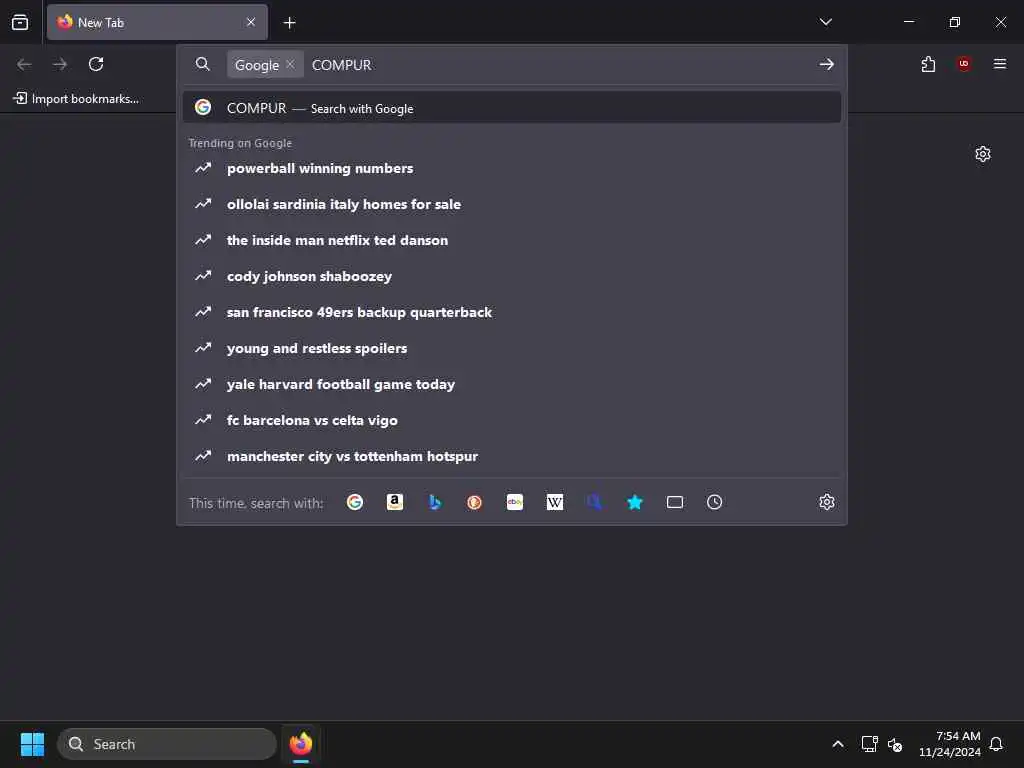Close the New Tab tab
Viewport: 1024px width, 768px height.
click(x=251, y=22)
